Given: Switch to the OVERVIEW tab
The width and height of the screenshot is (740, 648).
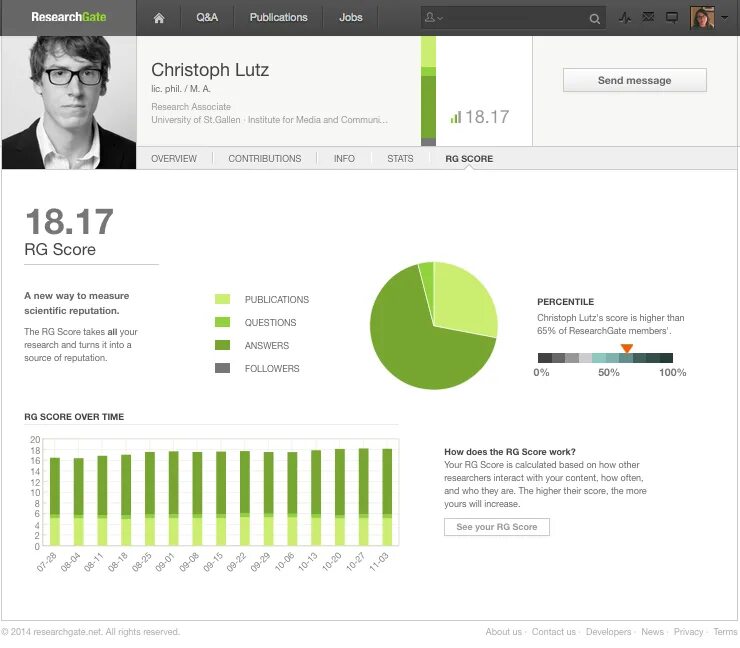Looking at the screenshot, I should [174, 159].
